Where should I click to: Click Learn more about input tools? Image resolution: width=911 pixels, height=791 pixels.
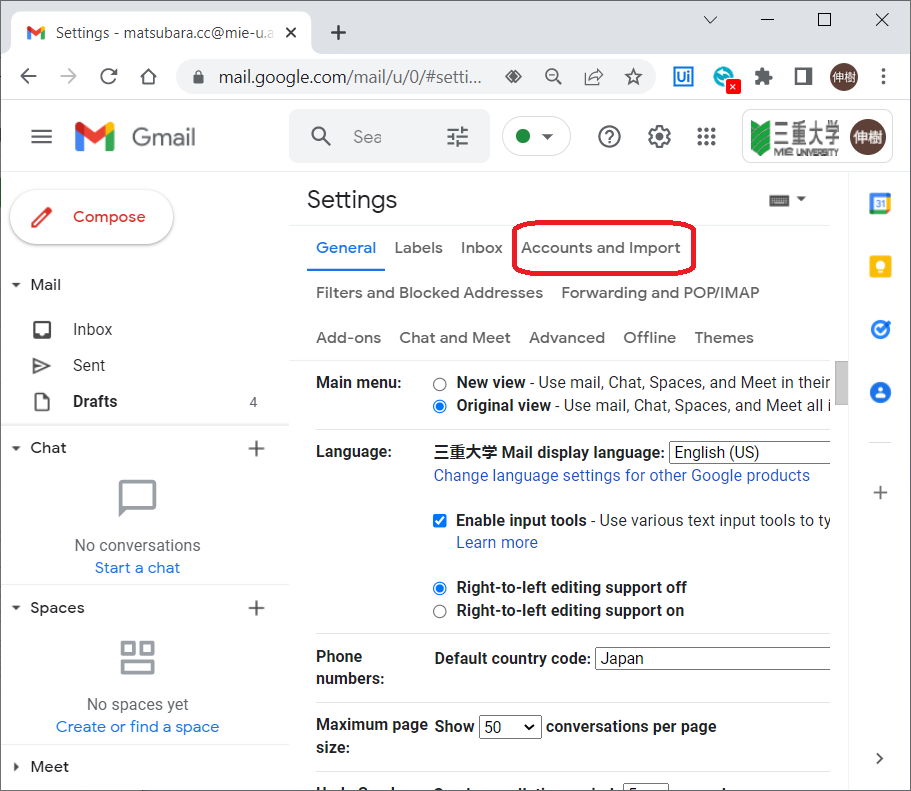pos(497,543)
